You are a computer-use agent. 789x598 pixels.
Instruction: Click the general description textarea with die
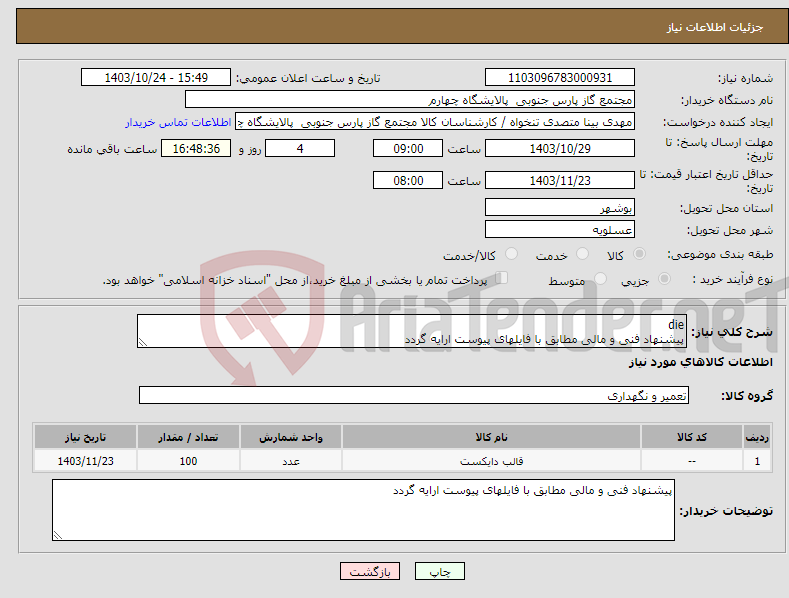412,331
